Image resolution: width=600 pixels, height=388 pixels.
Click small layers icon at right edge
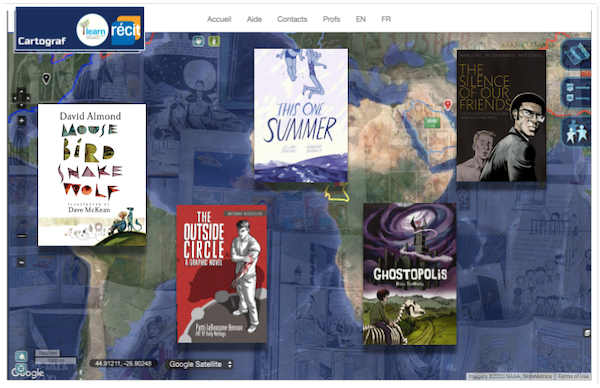click(587, 333)
